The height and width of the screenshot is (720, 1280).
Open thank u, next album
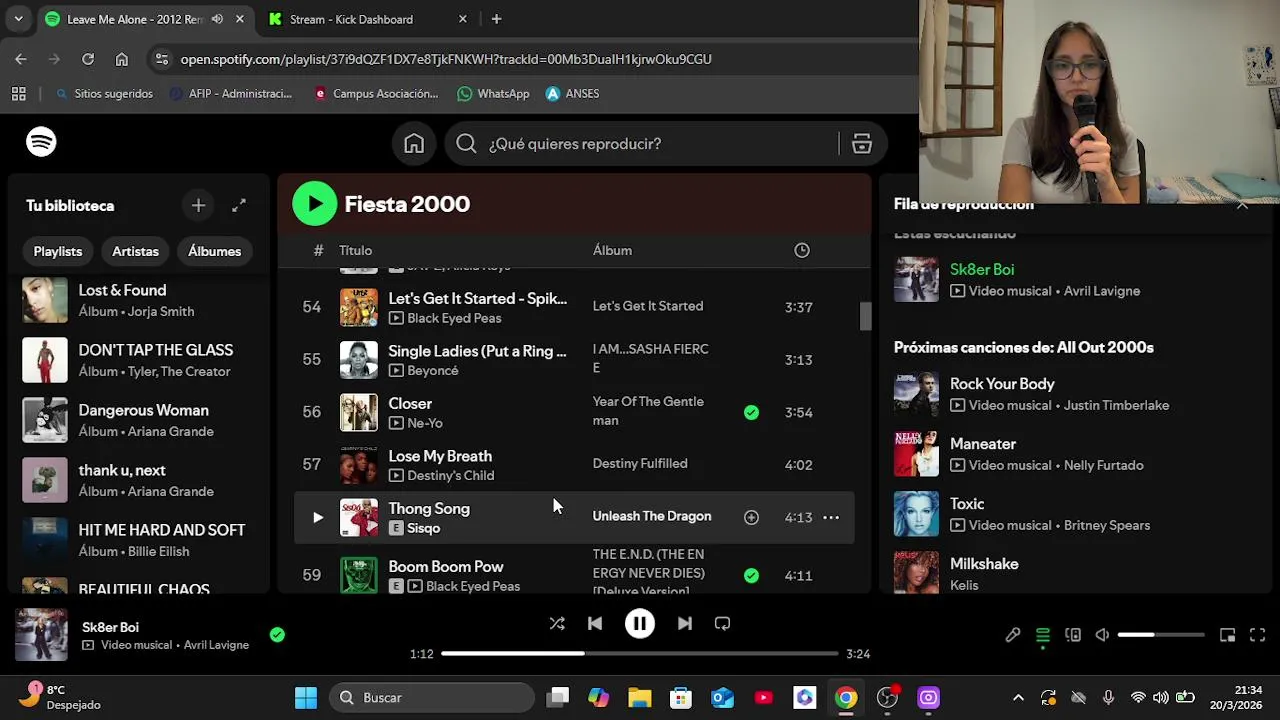(x=140, y=480)
